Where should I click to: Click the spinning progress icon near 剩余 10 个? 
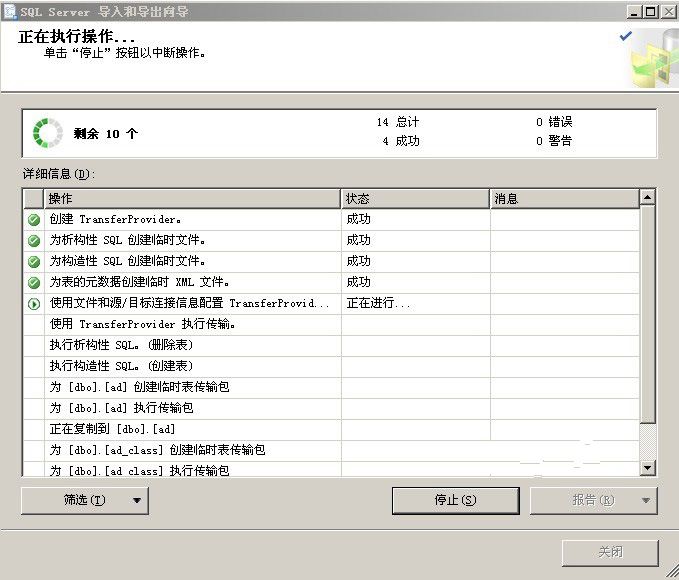pyautogui.click(x=47, y=133)
